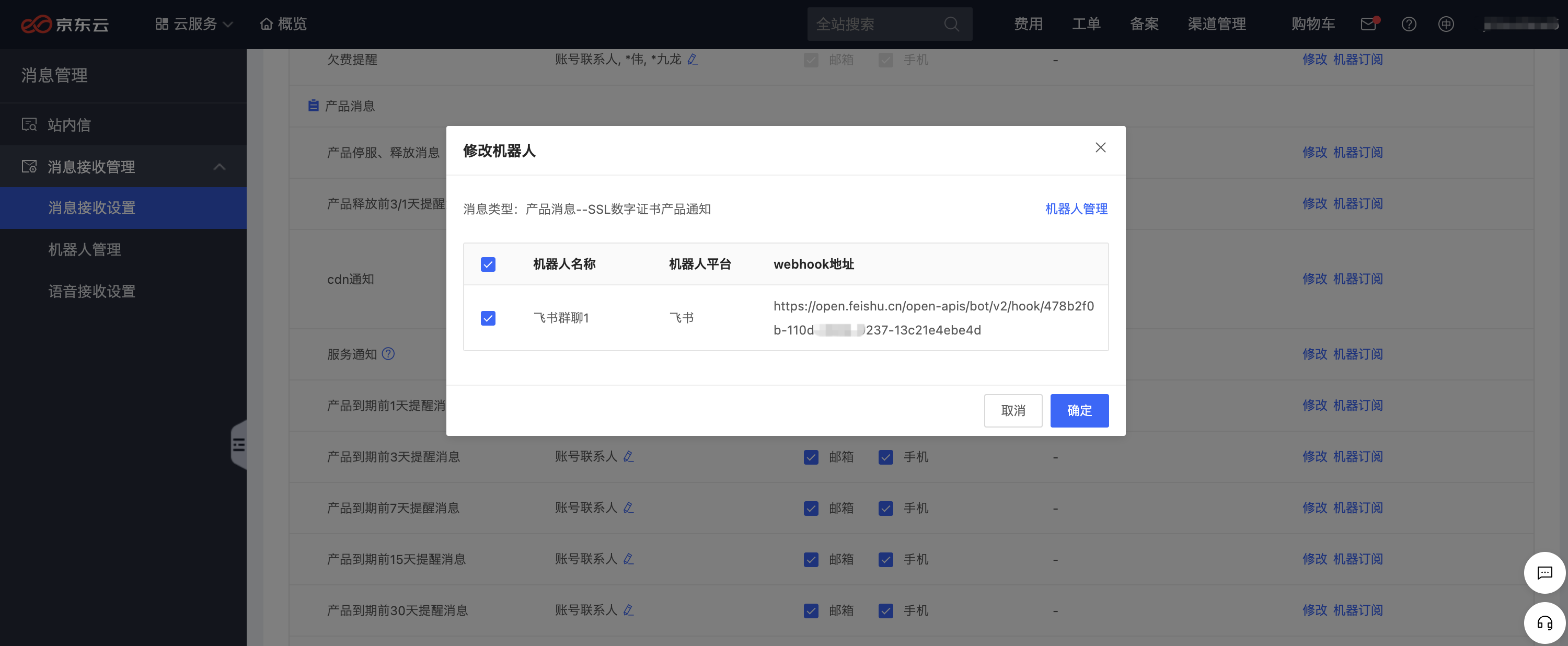
Task: Toggle 邮箱 for 产品到期前15天提醒消息
Action: pos(811,559)
